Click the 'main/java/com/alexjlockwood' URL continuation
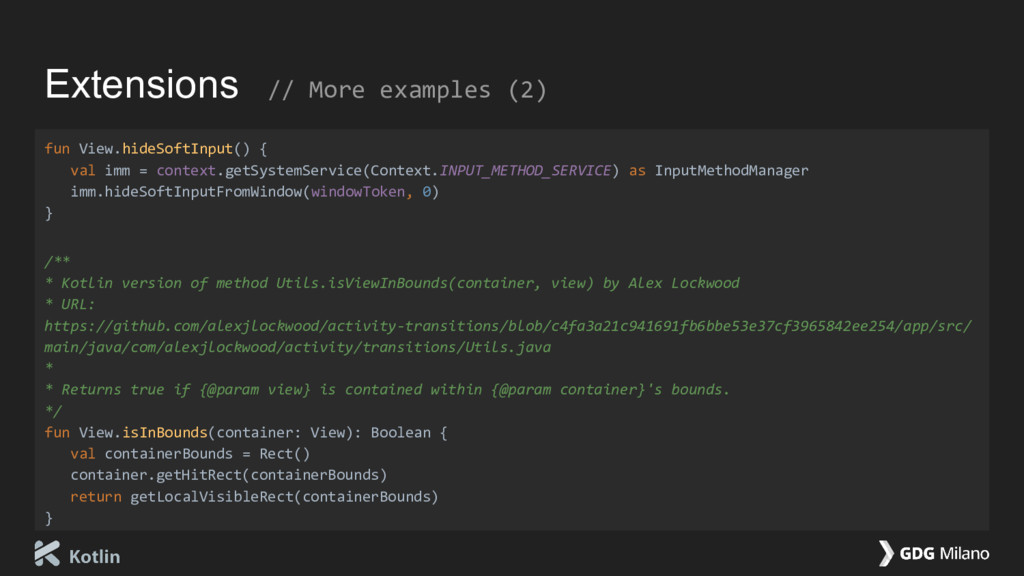1024x576 pixels. (297, 347)
